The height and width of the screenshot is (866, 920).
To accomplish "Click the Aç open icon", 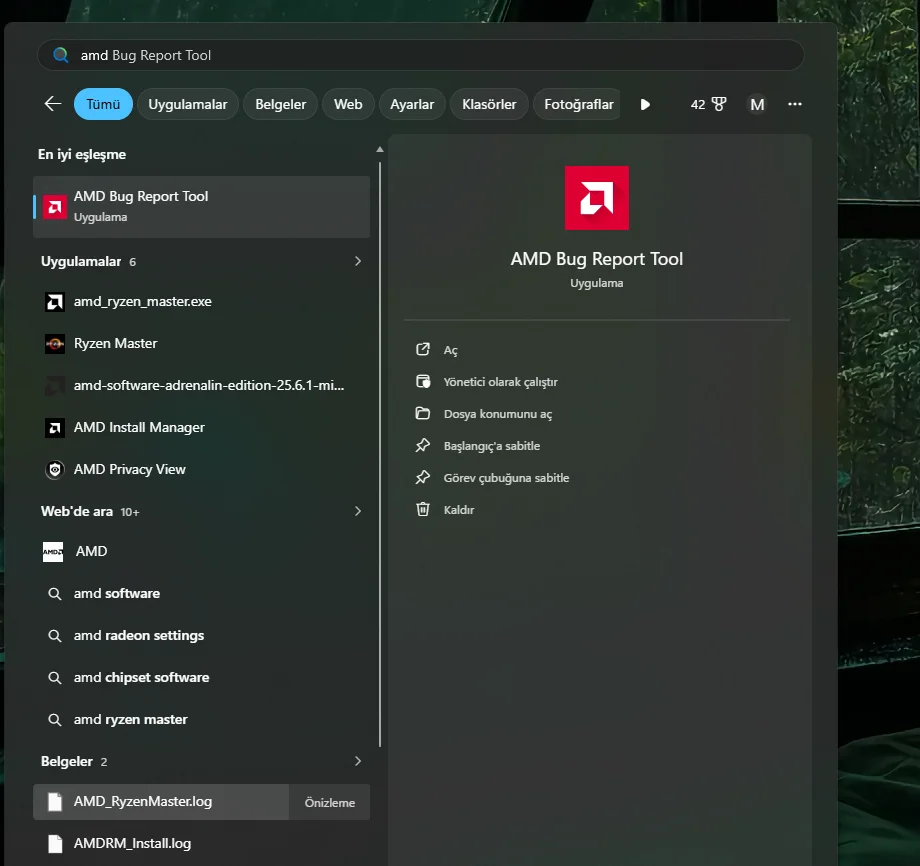I will (423, 349).
